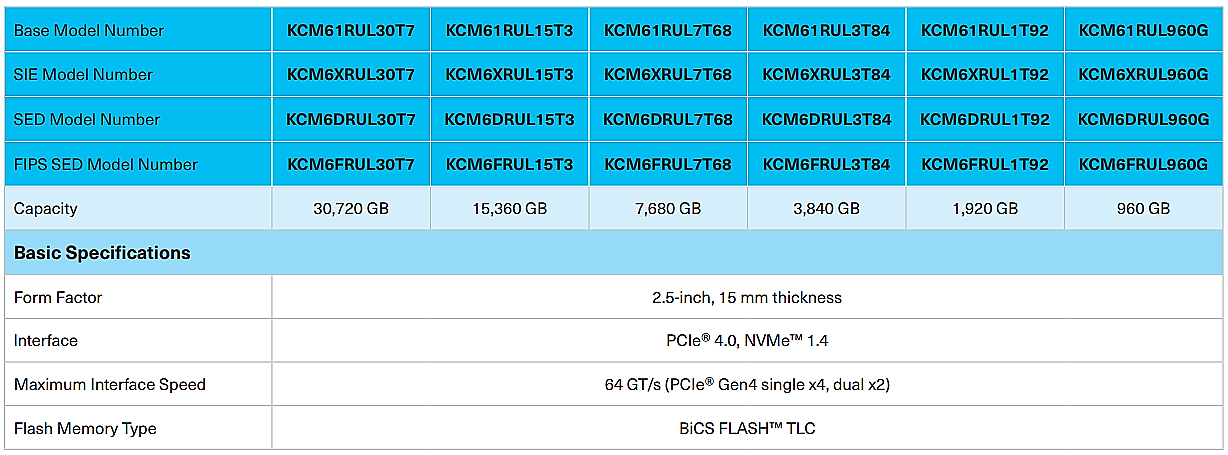The width and height of the screenshot is (1228, 455).
Task: Click the 30,720 GB capacity value
Action: point(350,209)
